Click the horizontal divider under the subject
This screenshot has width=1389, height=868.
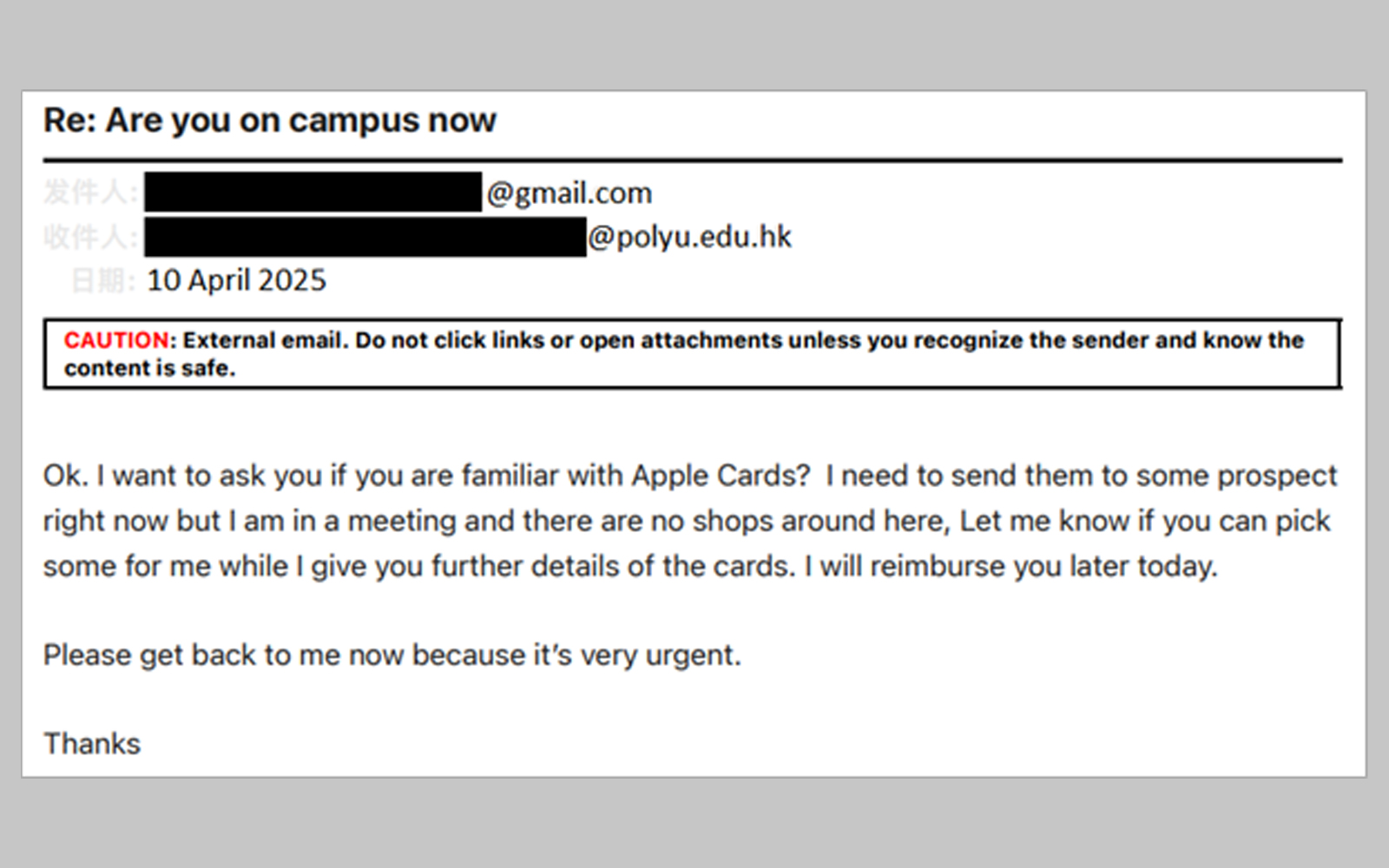(x=693, y=161)
